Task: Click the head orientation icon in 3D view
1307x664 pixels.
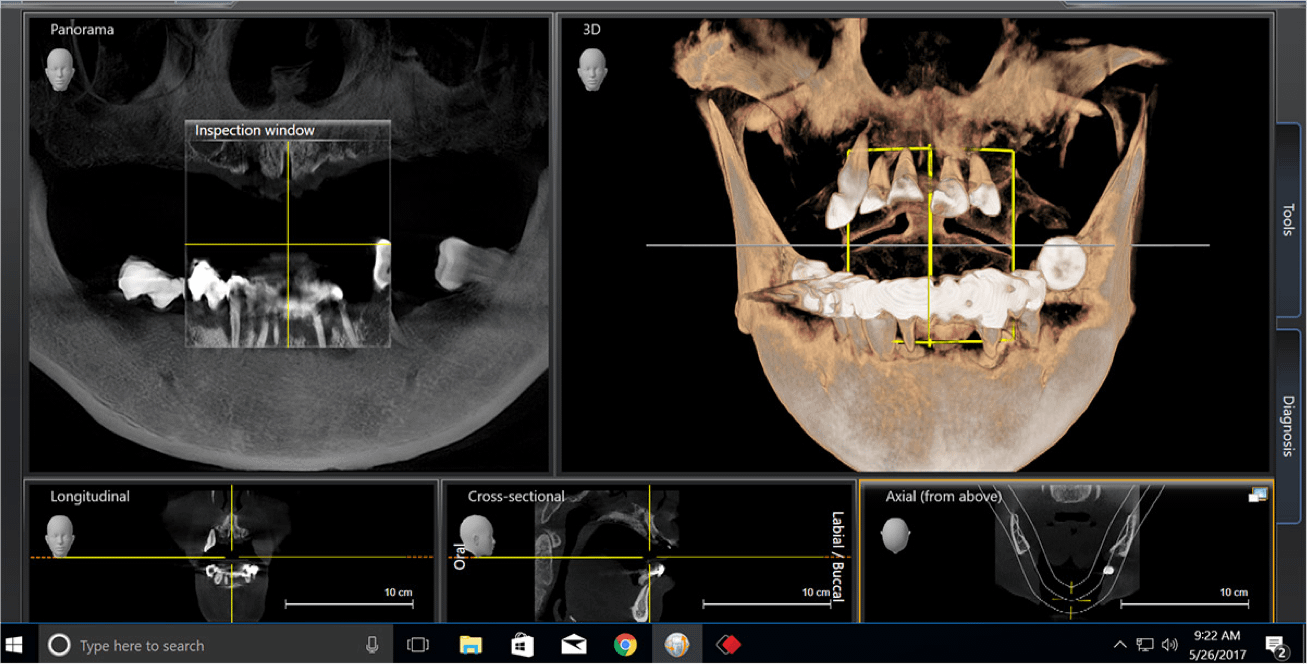Action: (x=592, y=68)
